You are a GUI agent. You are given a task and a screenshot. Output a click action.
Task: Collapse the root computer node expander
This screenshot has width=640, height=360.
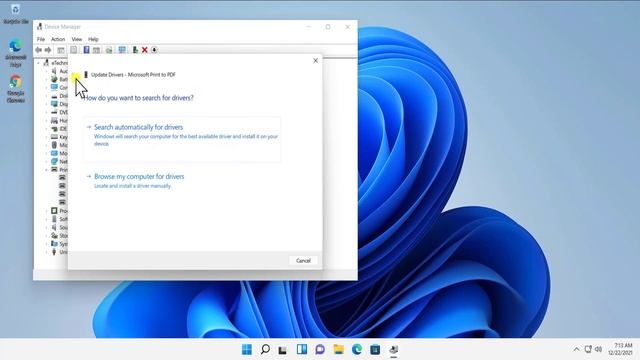tap(39, 63)
